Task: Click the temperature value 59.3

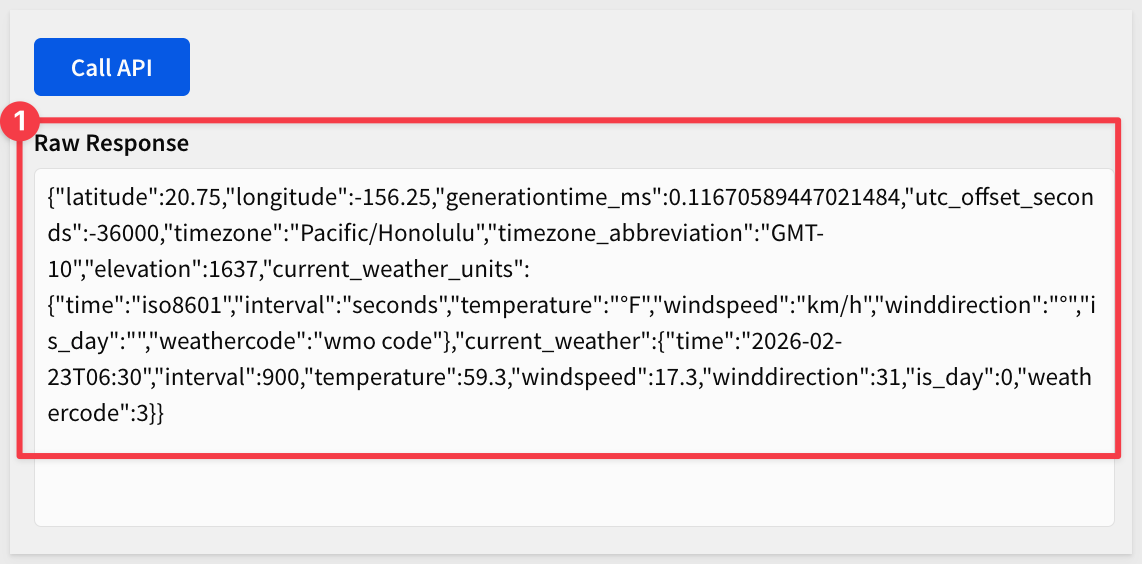Action: tap(475, 377)
